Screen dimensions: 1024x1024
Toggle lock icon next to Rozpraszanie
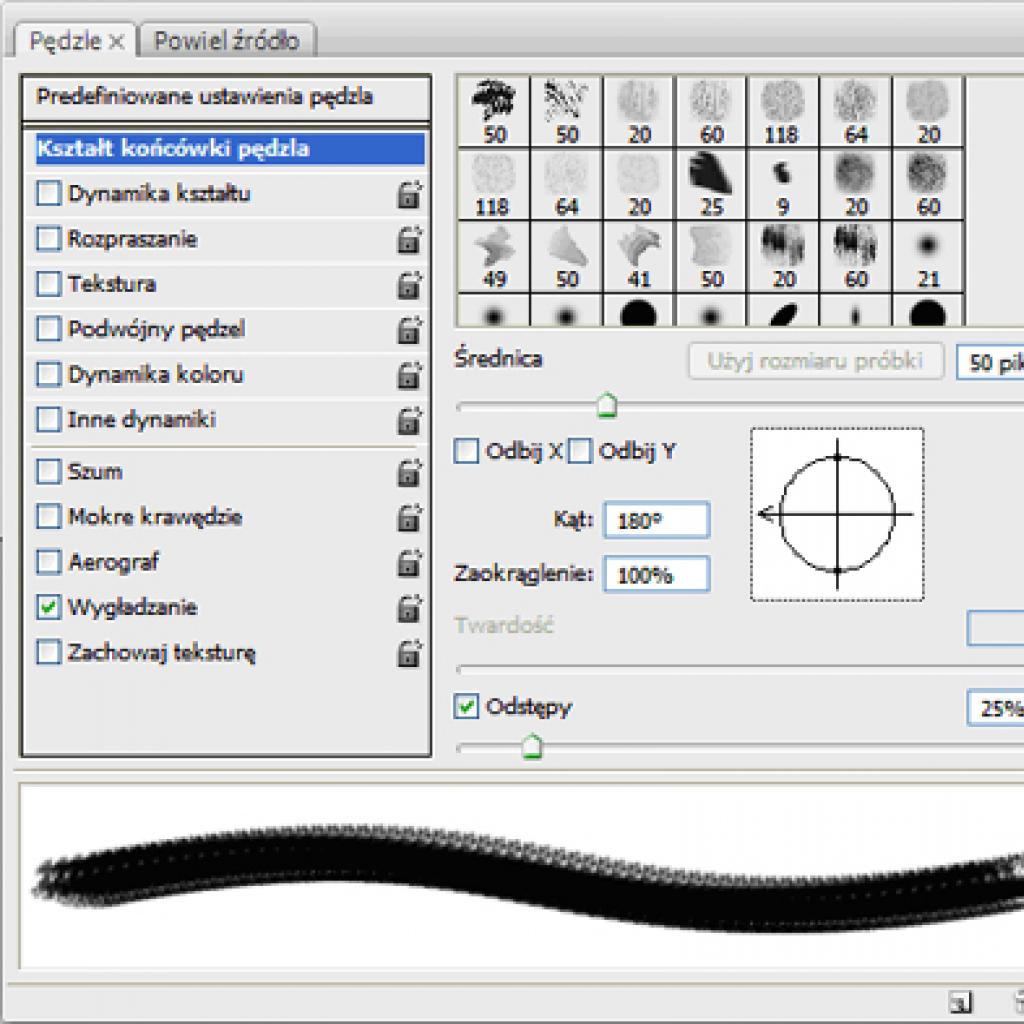tap(409, 239)
